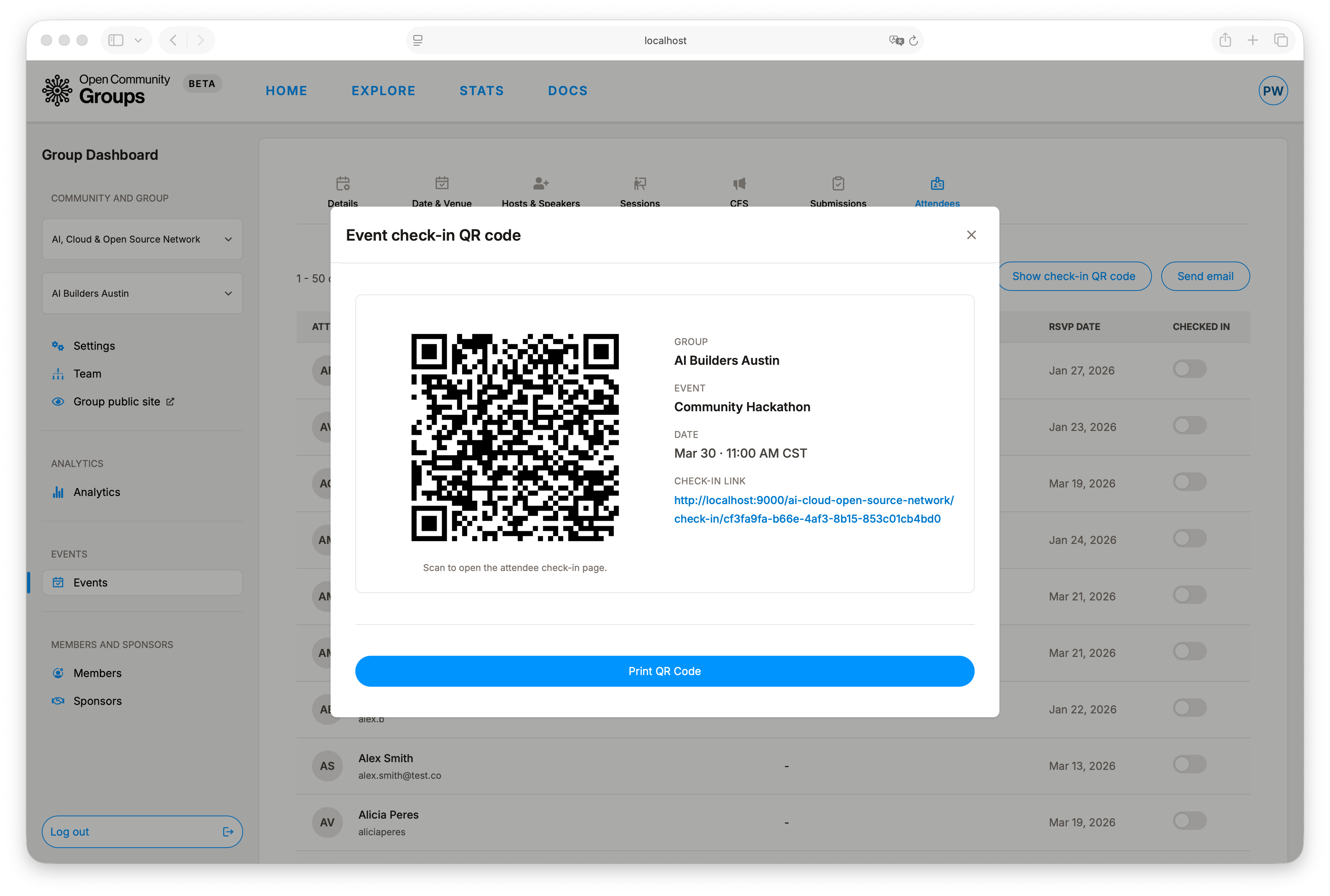
Task: Click the Sessions tab icon
Action: pyautogui.click(x=640, y=183)
